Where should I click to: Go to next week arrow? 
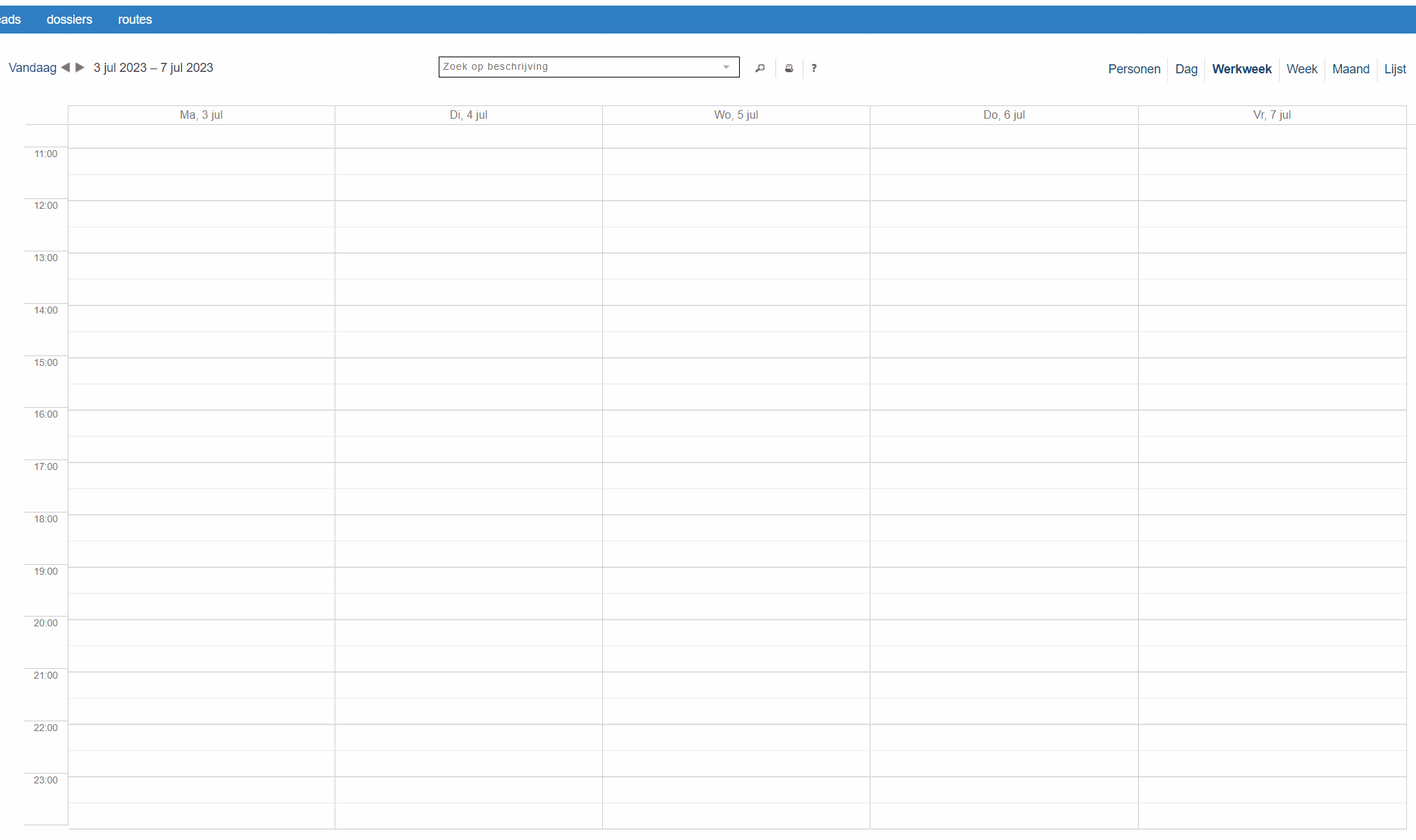click(x=80, y=68)
